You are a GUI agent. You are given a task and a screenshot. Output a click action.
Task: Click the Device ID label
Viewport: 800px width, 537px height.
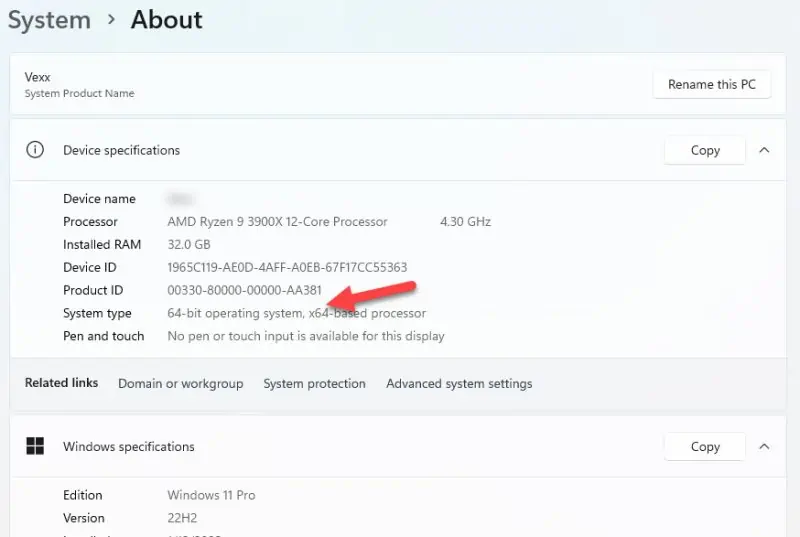(90, 268)
